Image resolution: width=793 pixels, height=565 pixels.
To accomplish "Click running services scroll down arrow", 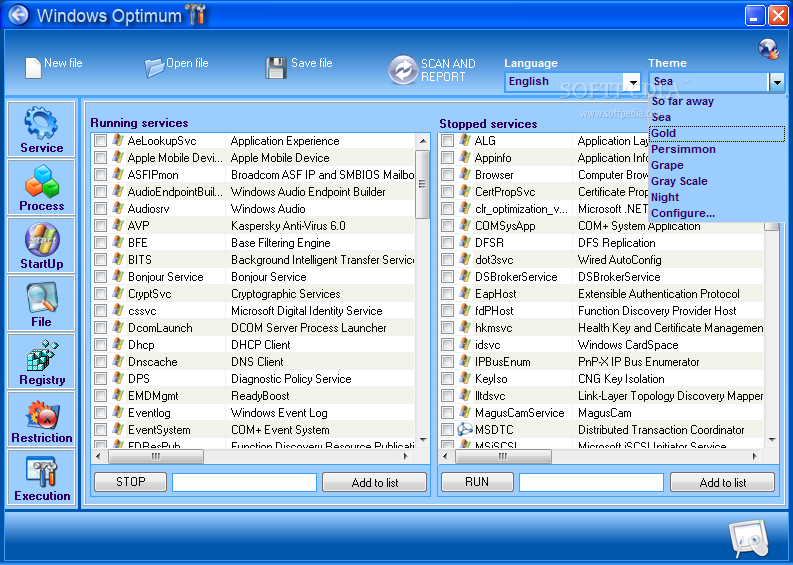I will pyautogui.click(x=423, y=440).
